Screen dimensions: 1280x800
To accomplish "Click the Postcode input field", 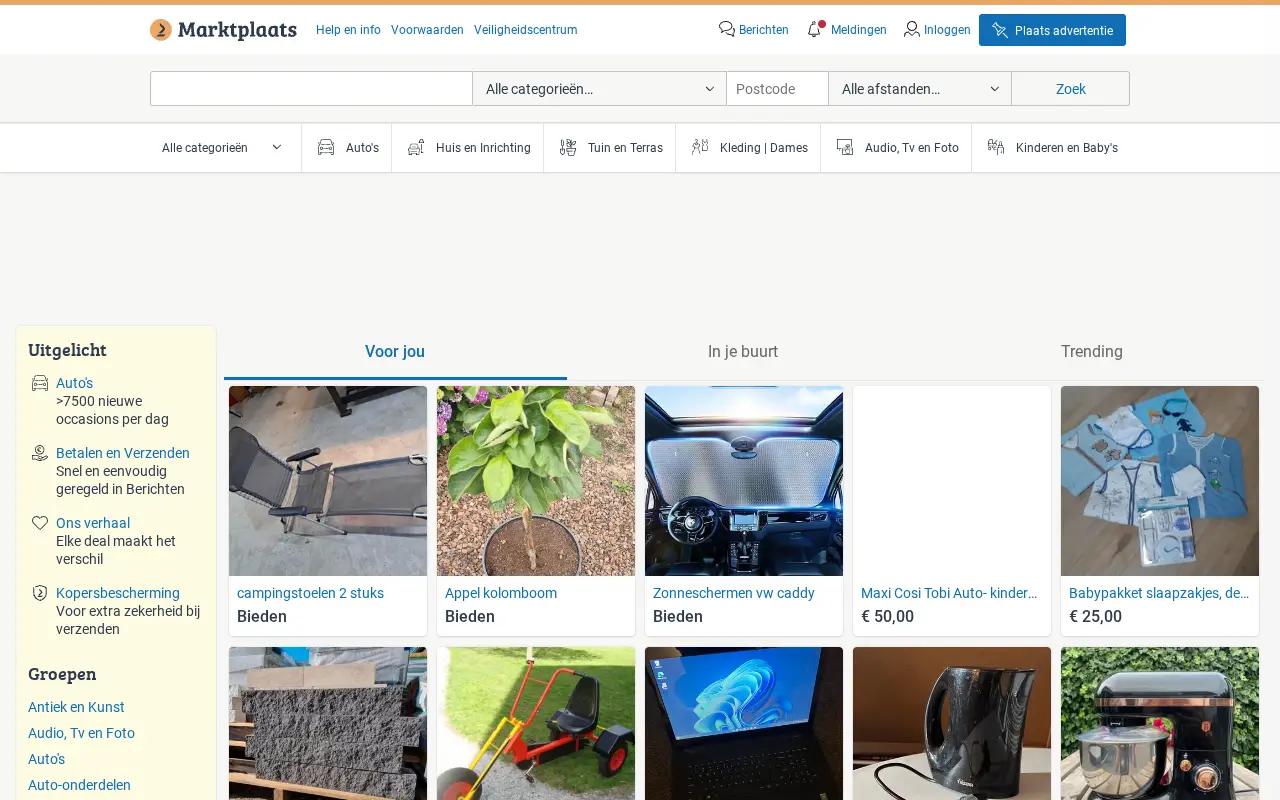I will click(777, 88).
